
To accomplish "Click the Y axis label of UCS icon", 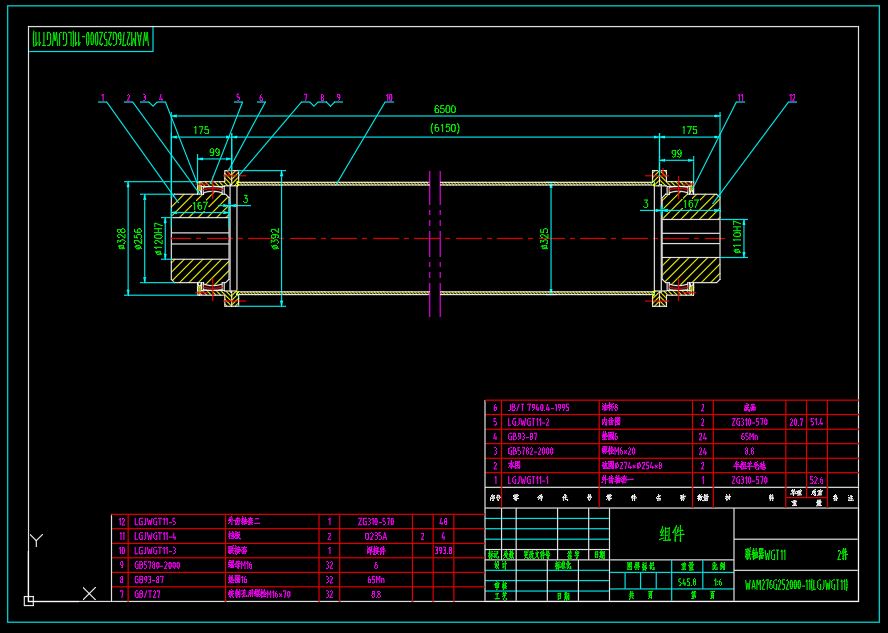I will (36, 540).
